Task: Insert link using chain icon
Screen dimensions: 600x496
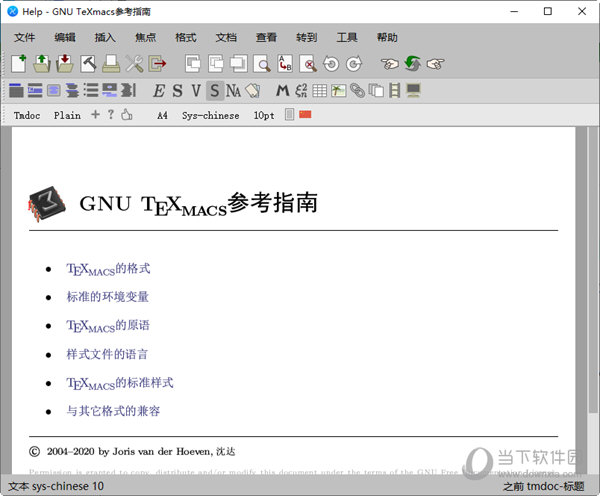Action: (357, 91)
